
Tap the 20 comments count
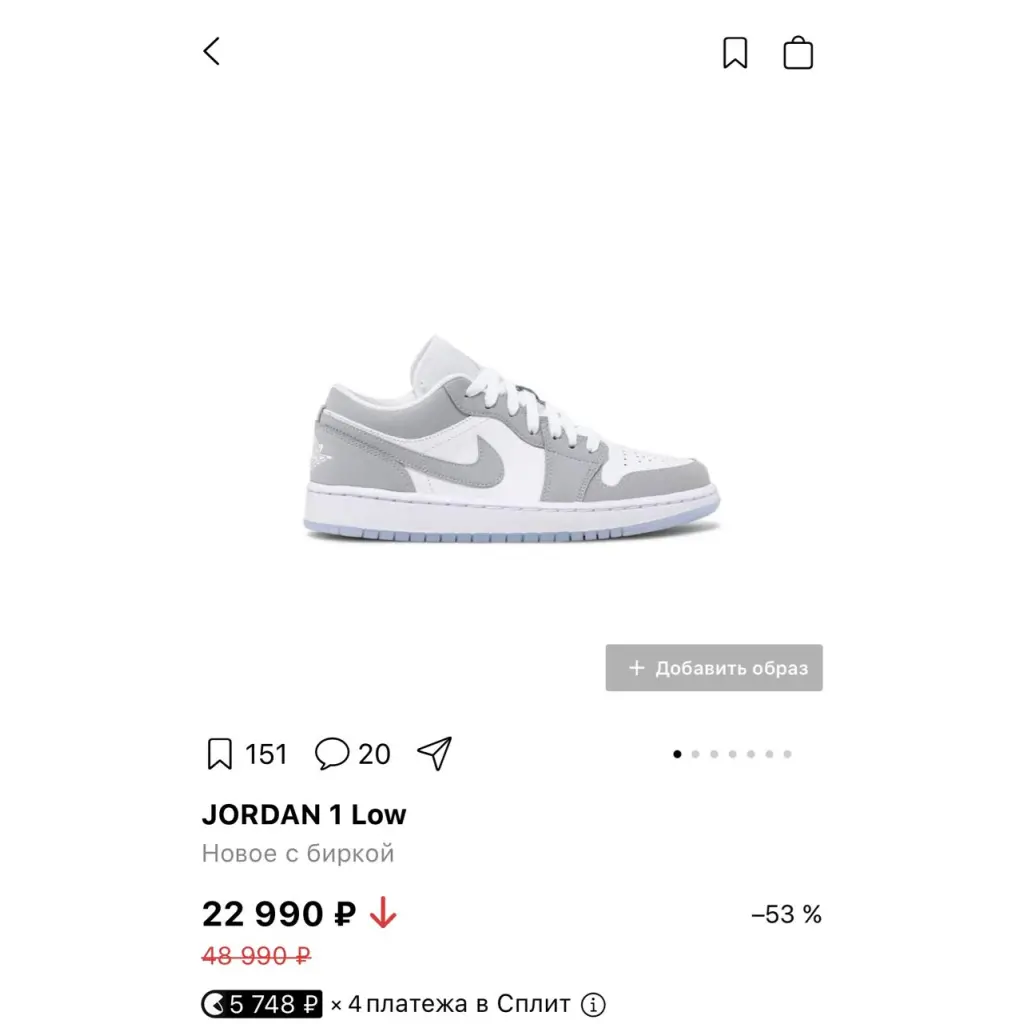pyautogui.click(x=374, y=754)
